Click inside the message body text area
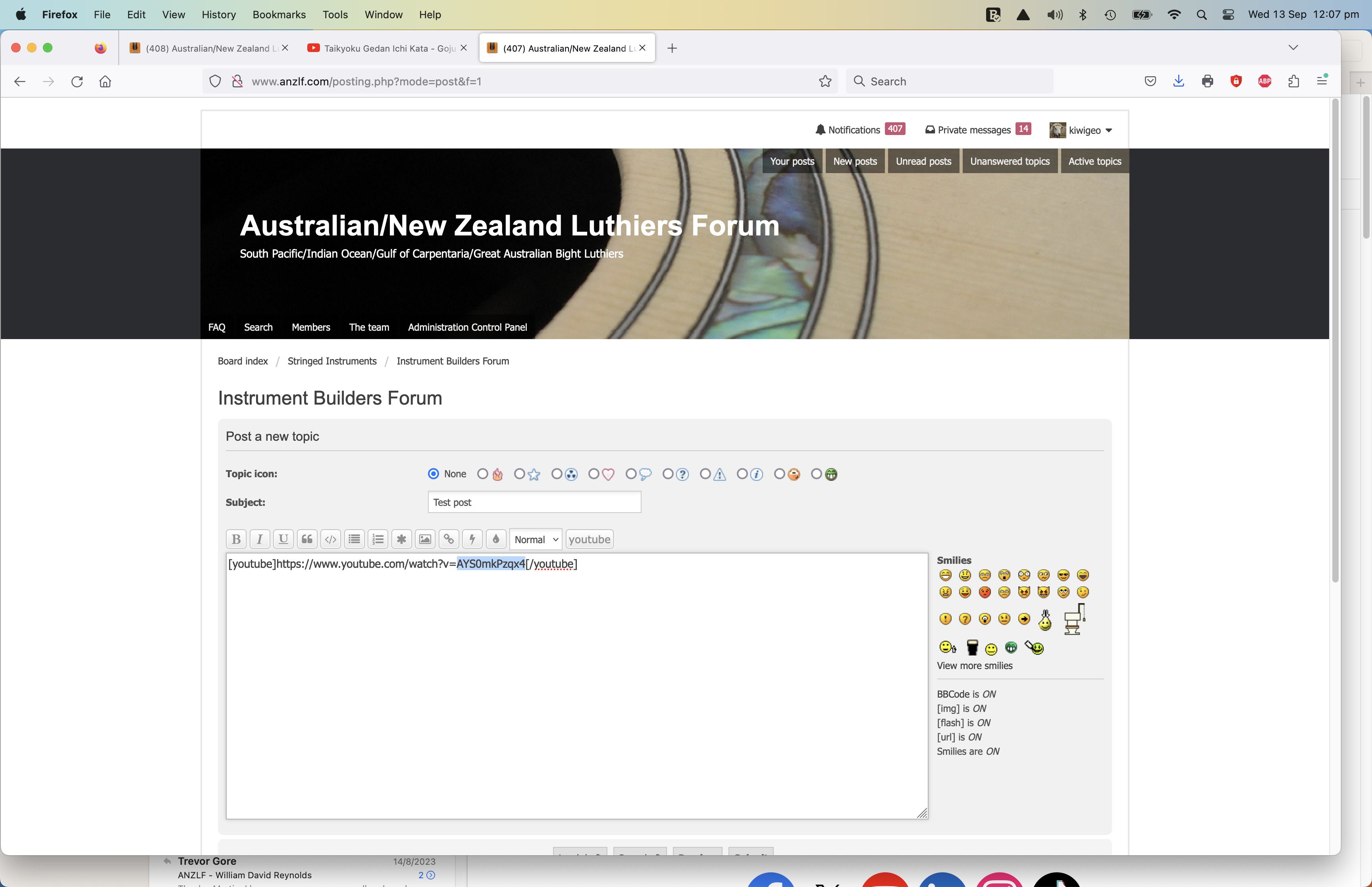 tap(577, 686)
